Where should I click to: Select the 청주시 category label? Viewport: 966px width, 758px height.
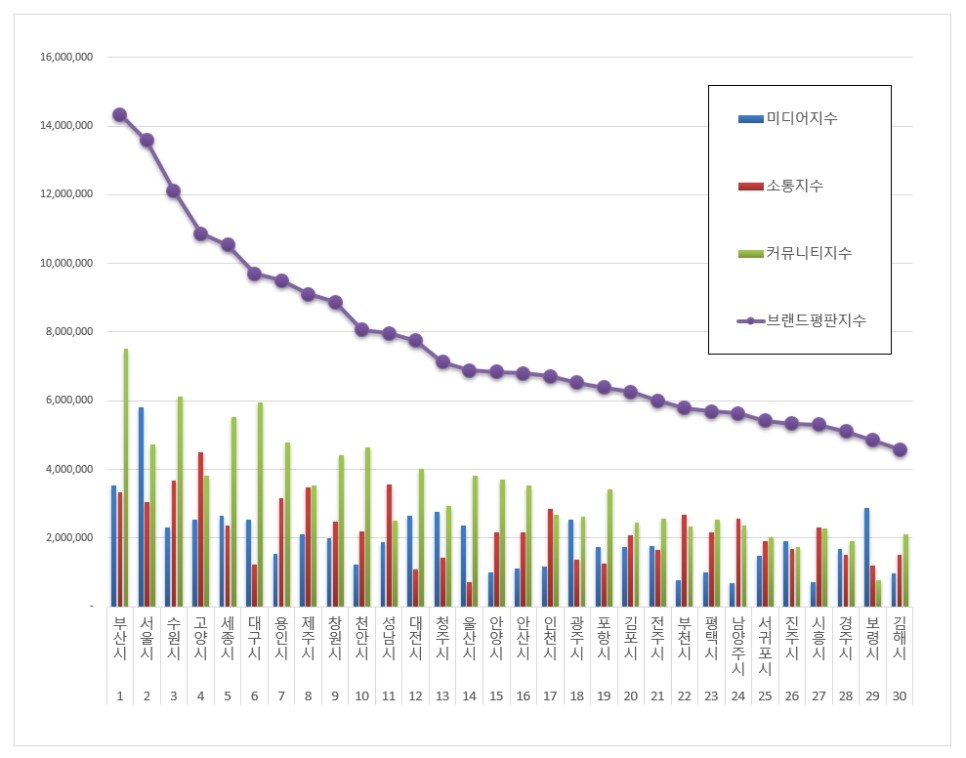click(x=442, y=637)
